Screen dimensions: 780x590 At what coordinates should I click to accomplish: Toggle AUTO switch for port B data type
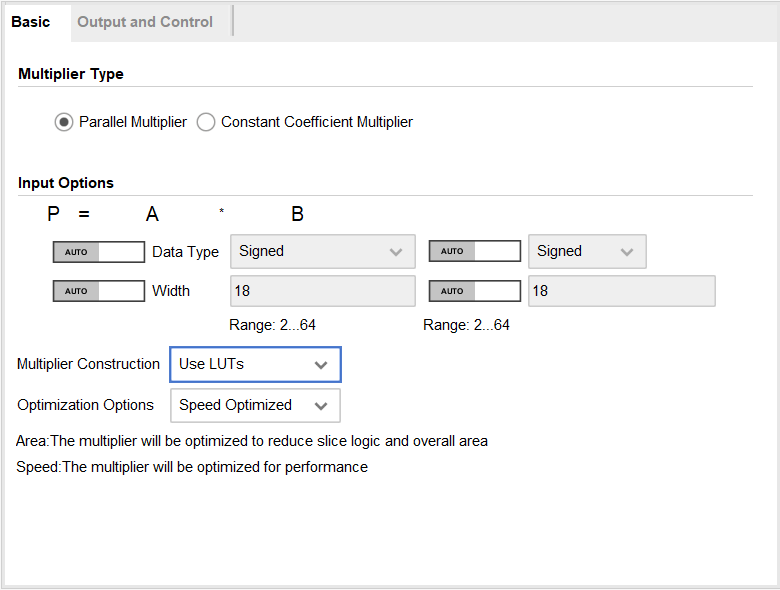[x=475, y=251]
